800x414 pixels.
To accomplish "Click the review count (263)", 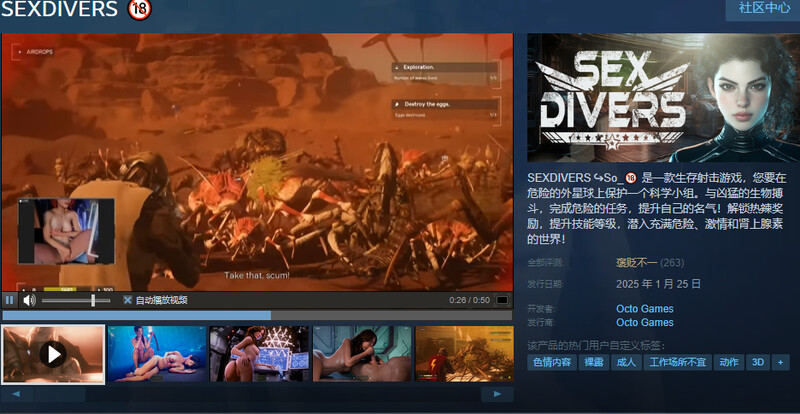I will [672, 262].
